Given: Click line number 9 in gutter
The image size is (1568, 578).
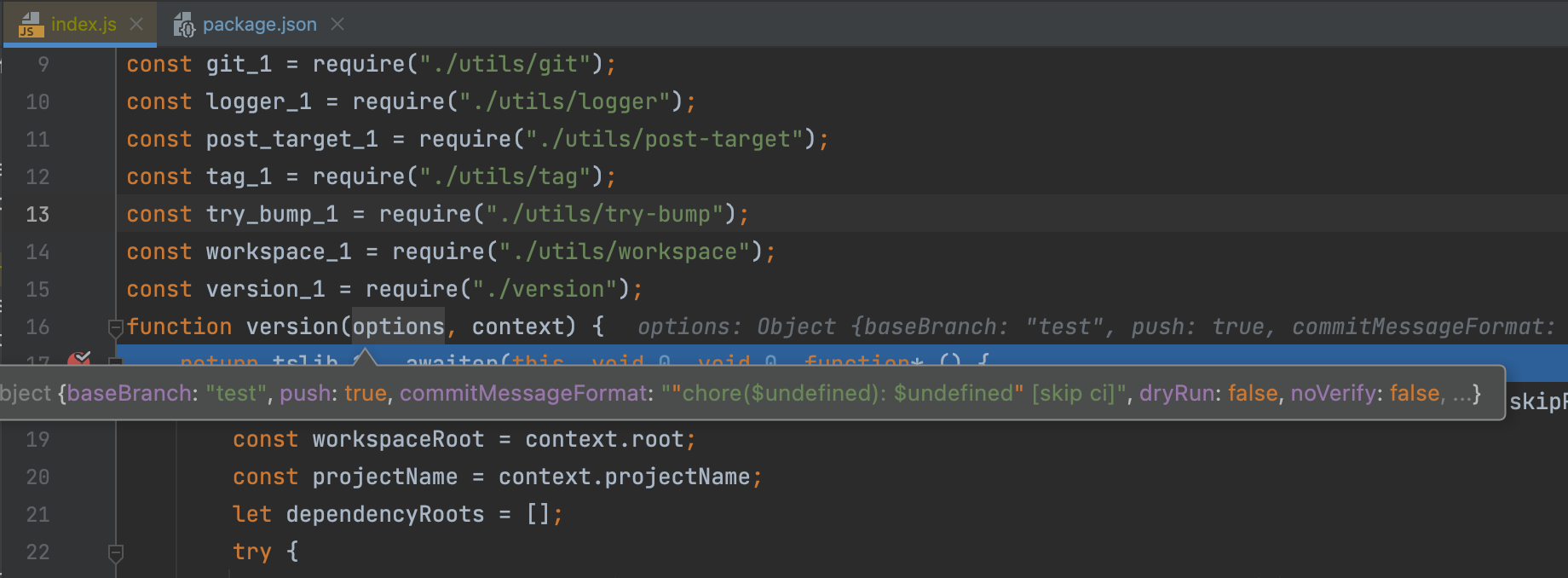Looking at the screenshot, I should (x=43, y=64).
